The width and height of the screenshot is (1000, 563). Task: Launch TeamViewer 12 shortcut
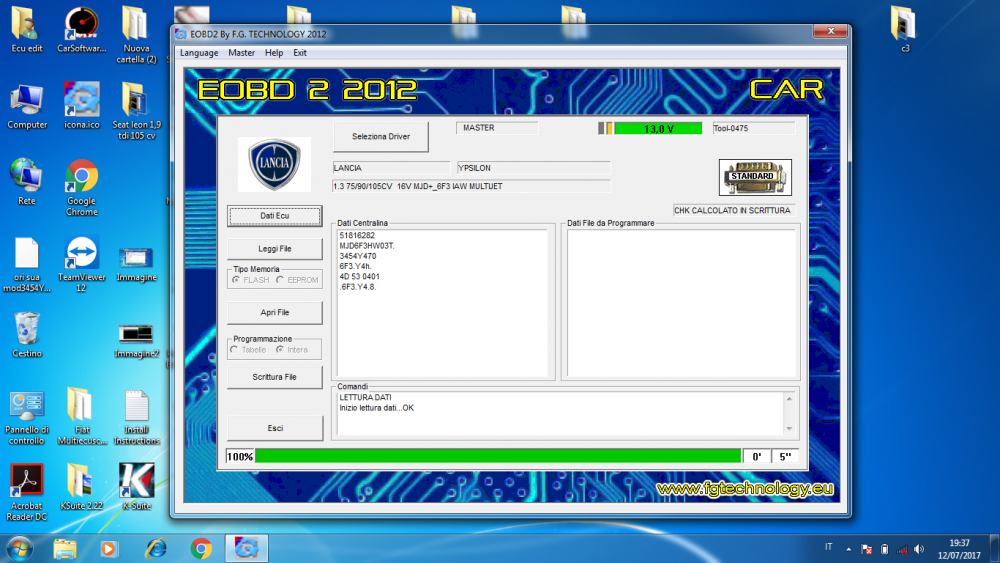(82, 265)
